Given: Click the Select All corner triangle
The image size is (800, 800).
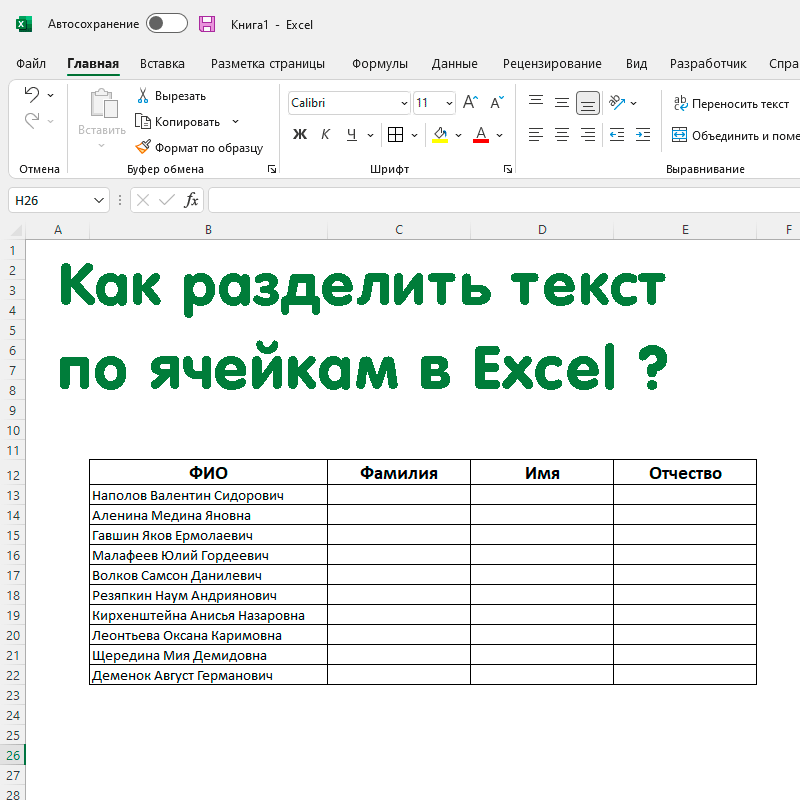Looking at the screenshot, I should (x=16, y=230).
